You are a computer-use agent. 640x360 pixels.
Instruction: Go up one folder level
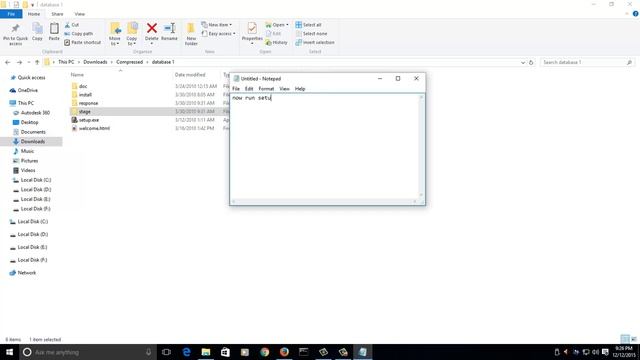point(37,62)
